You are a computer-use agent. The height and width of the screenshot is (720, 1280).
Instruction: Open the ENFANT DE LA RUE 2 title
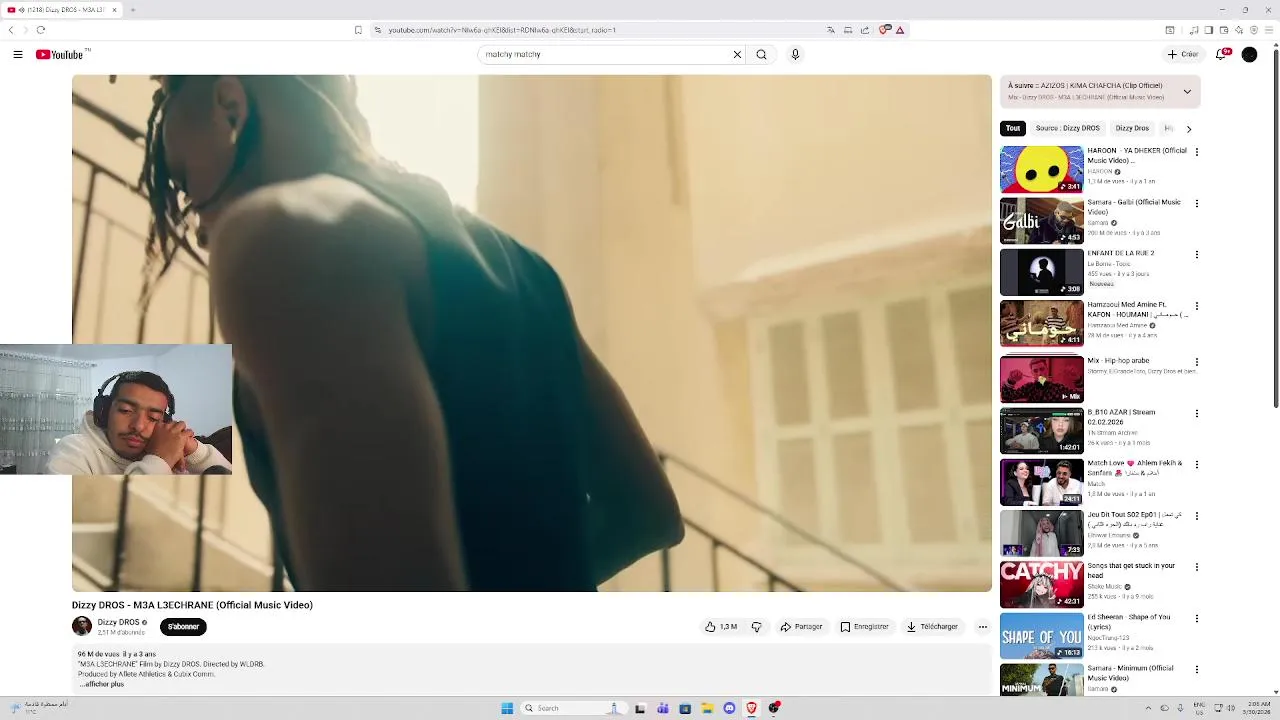tap(1121, 253)
